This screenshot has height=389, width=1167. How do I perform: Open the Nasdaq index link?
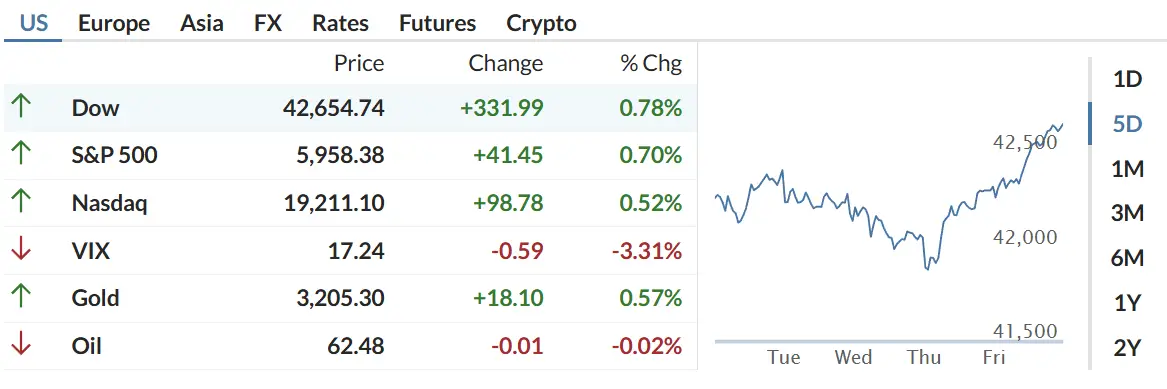click(109, 202)
